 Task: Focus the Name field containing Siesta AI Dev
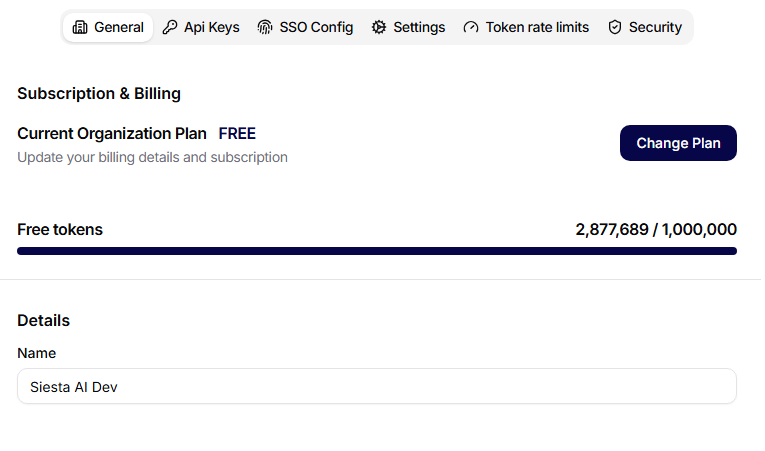point(377,386)
